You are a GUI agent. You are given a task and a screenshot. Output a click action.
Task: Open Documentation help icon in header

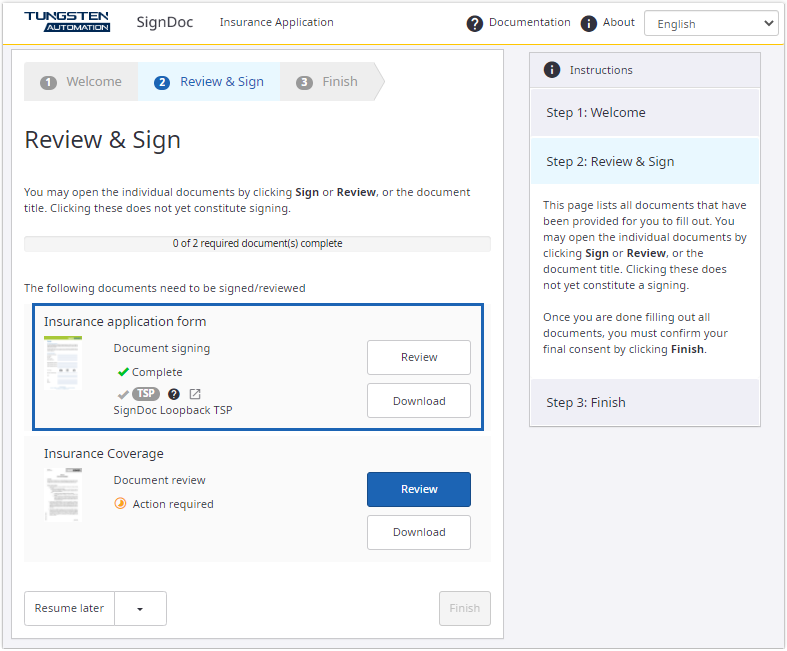tap(475, 23)
